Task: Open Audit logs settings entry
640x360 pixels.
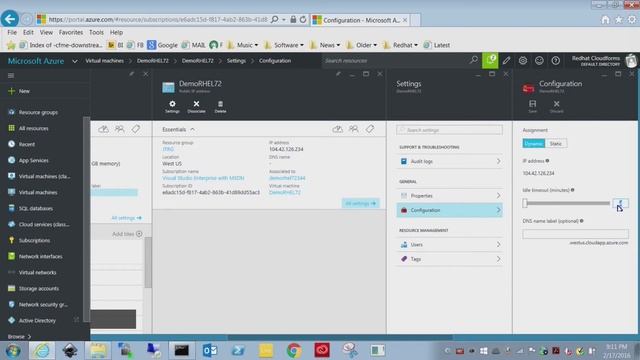Action: pyautogui.click(x=449, y=161)
